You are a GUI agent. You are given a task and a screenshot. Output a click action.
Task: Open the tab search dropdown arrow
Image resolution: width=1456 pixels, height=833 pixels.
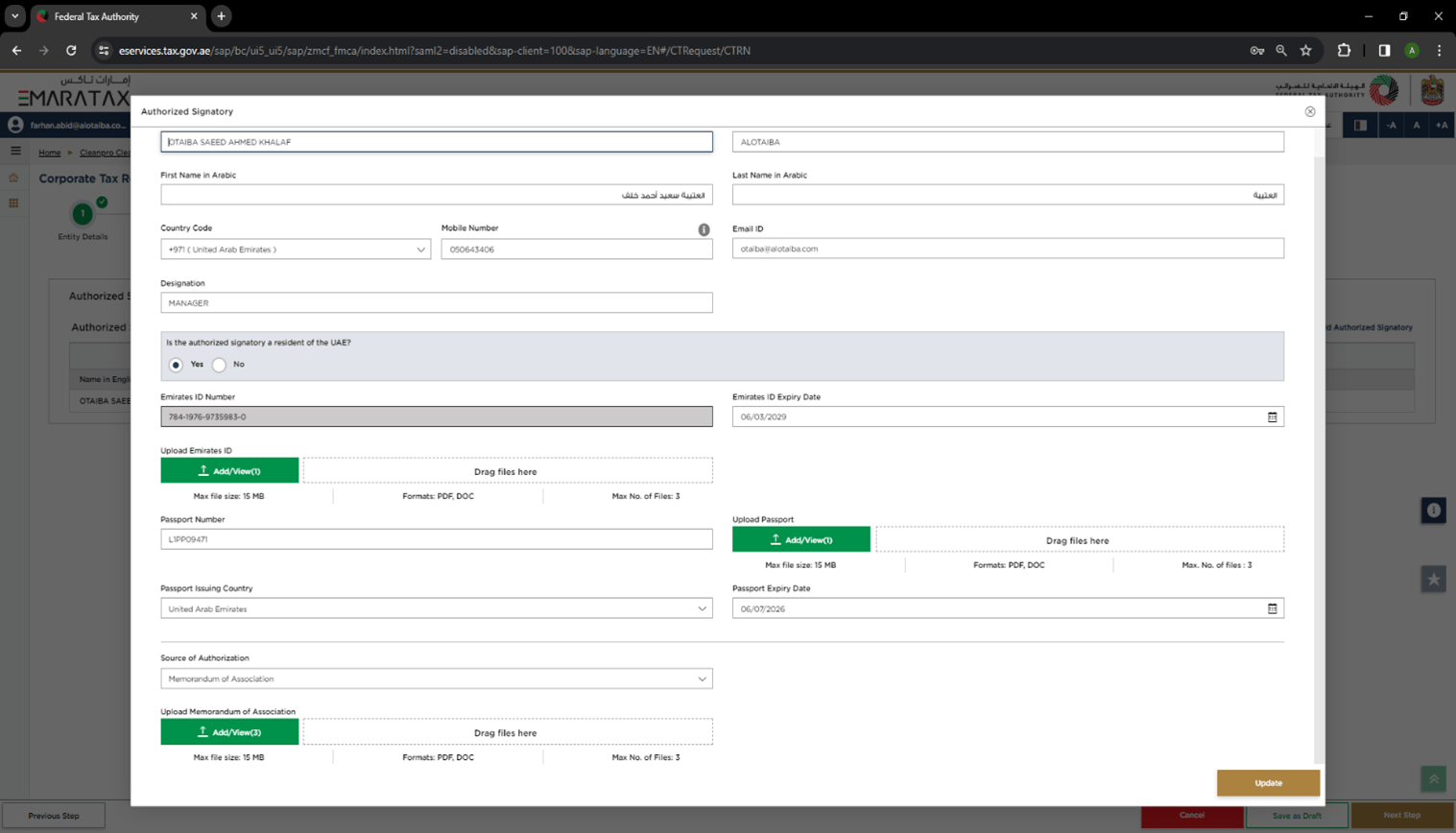coord(14,16)
